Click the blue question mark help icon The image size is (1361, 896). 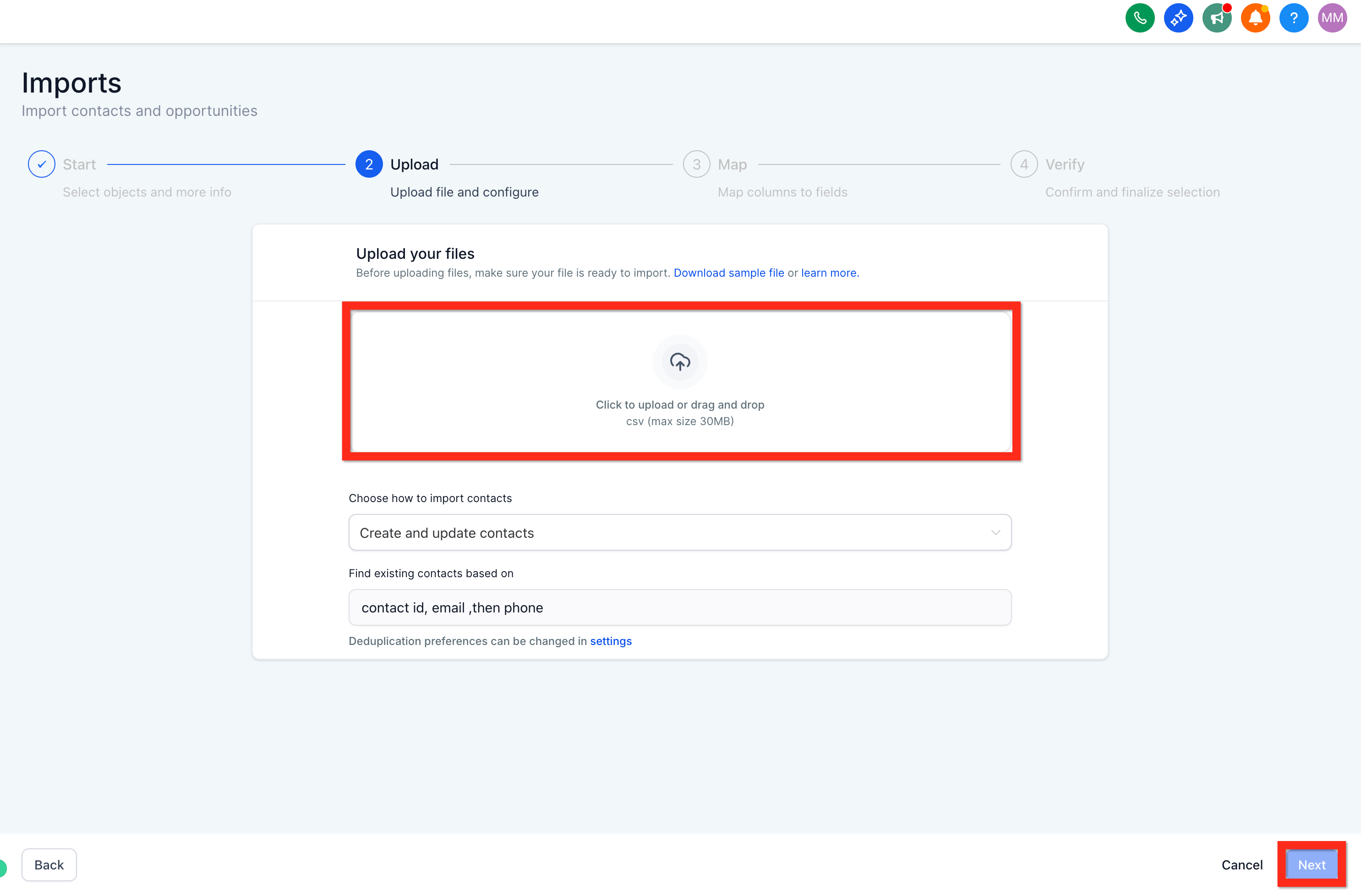[x=1294, y=18]
